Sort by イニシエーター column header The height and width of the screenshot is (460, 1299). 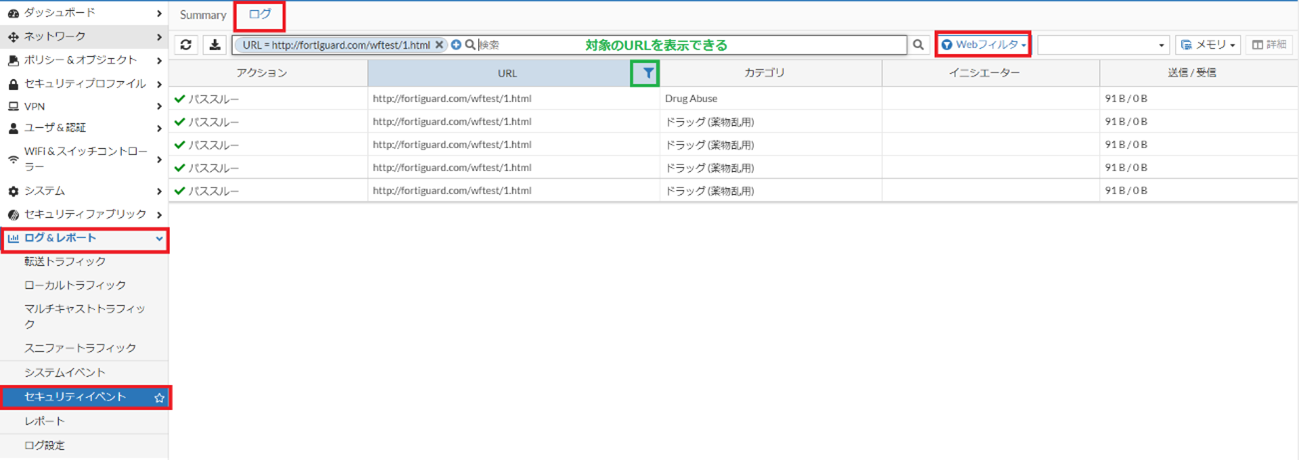[x=985, y=73]
